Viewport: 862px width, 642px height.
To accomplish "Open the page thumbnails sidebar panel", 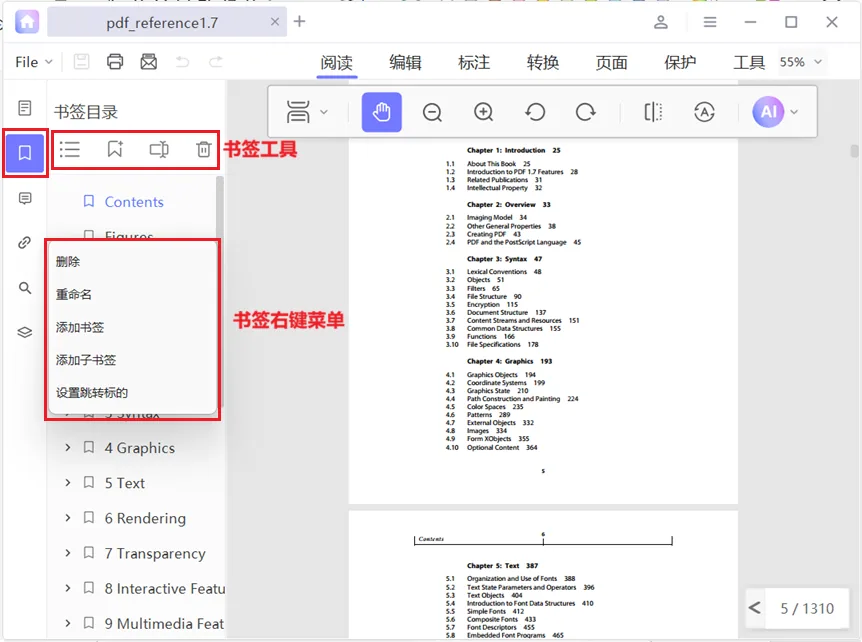I will point(25,108).
